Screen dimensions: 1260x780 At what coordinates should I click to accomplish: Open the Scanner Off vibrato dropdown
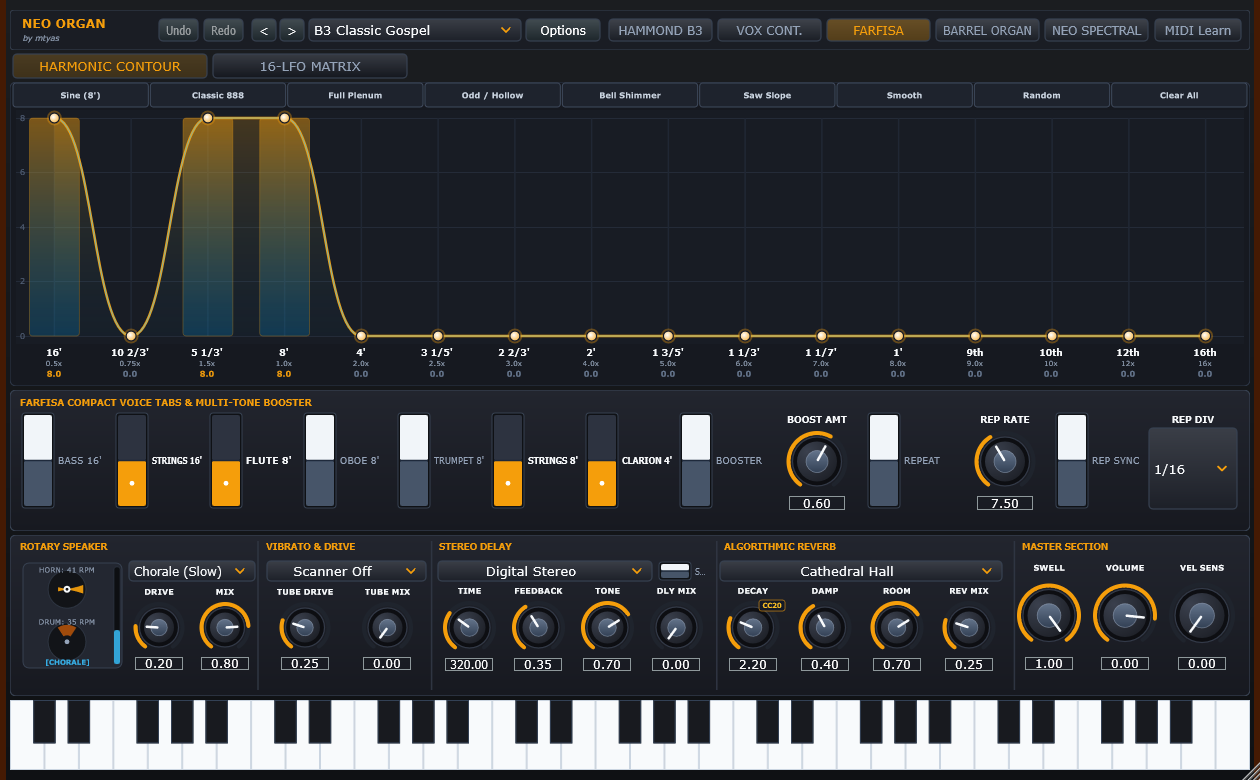click(x=345, y=571)
